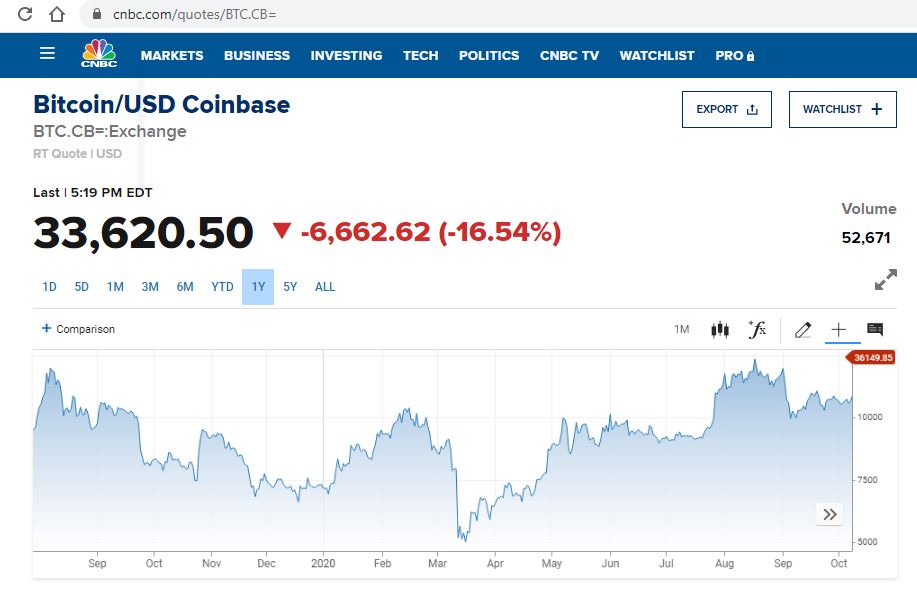Image resolution: width=917 pixels, height=597 pixels.
Task: Reload the page in the browser
Action: (26, 15)
